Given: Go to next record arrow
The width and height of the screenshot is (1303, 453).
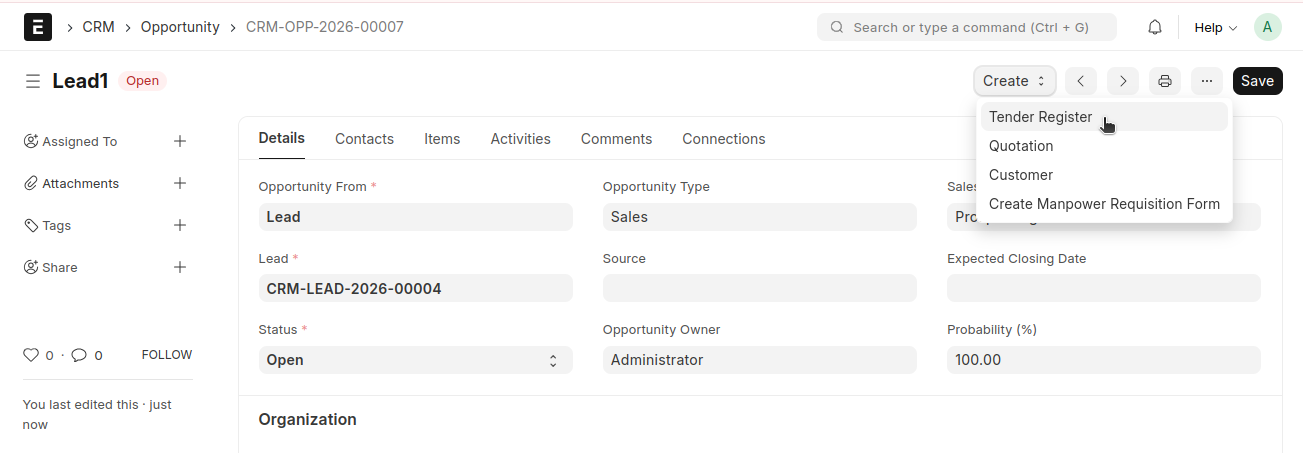Looking at the screenshot, I should click(1123, 81).
